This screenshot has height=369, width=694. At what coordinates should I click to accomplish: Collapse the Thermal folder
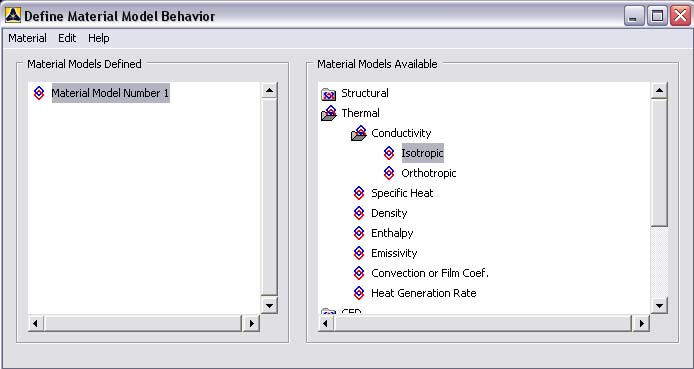coord(328,113)
